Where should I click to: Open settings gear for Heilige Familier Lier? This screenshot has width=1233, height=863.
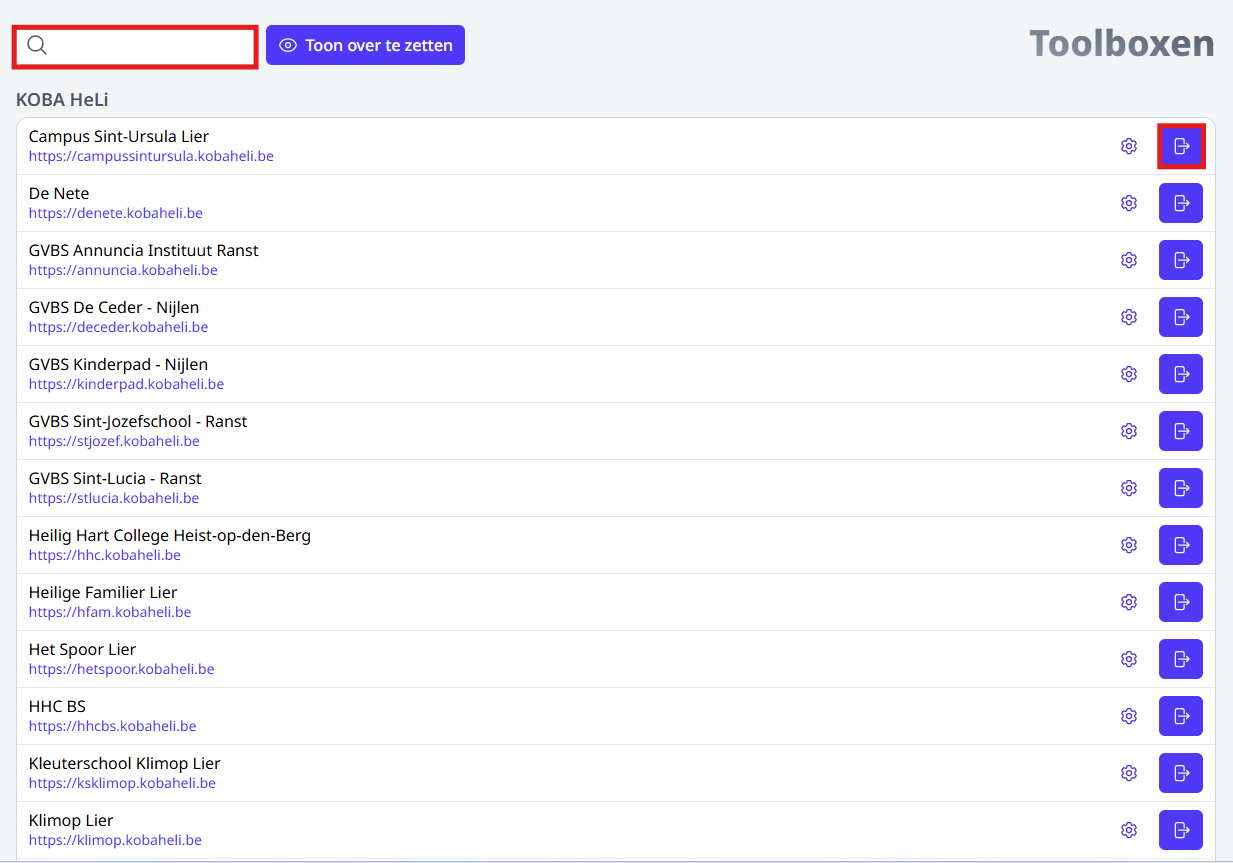point(1129,602)
